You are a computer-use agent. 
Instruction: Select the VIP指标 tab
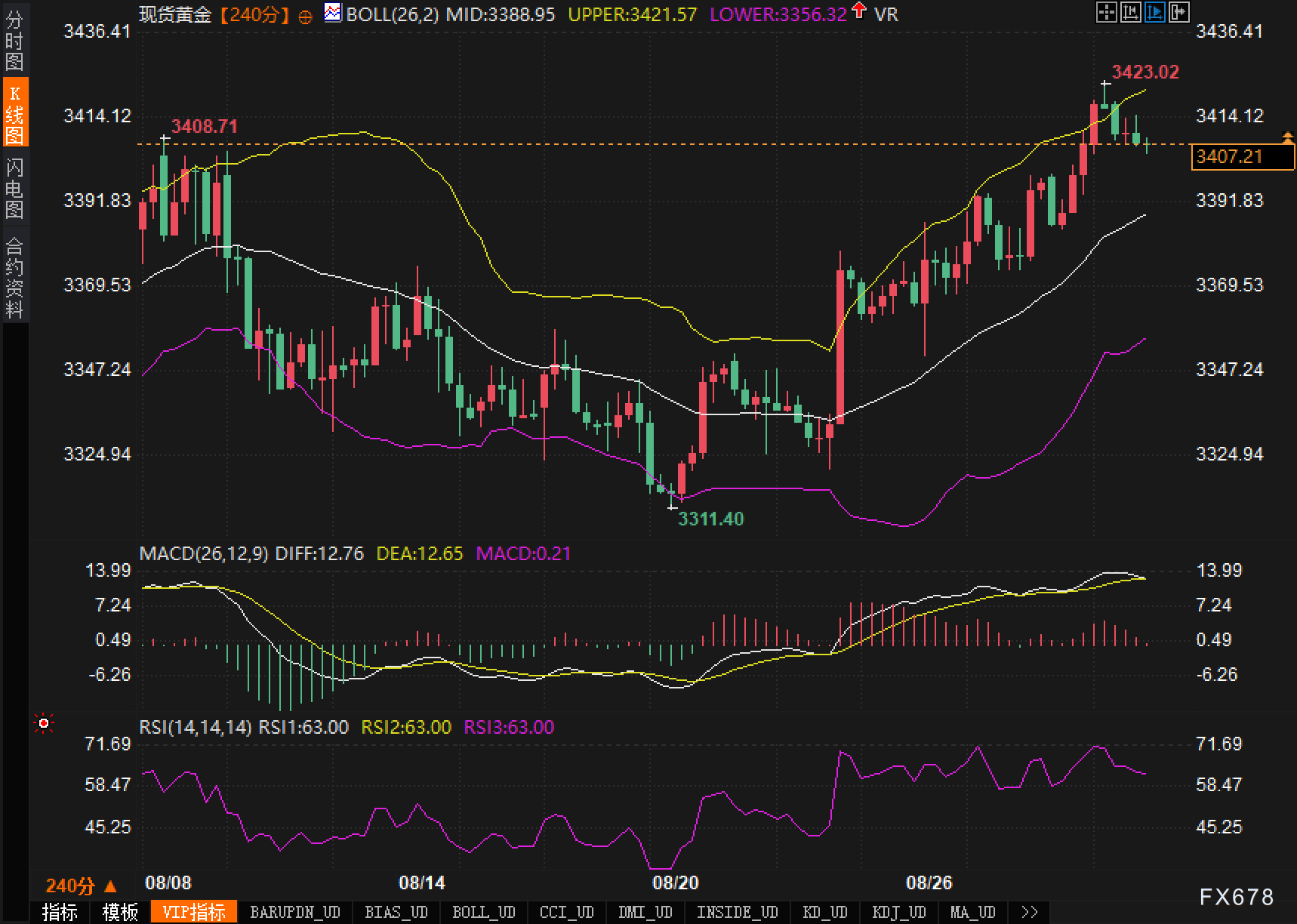tap(194, 912)
